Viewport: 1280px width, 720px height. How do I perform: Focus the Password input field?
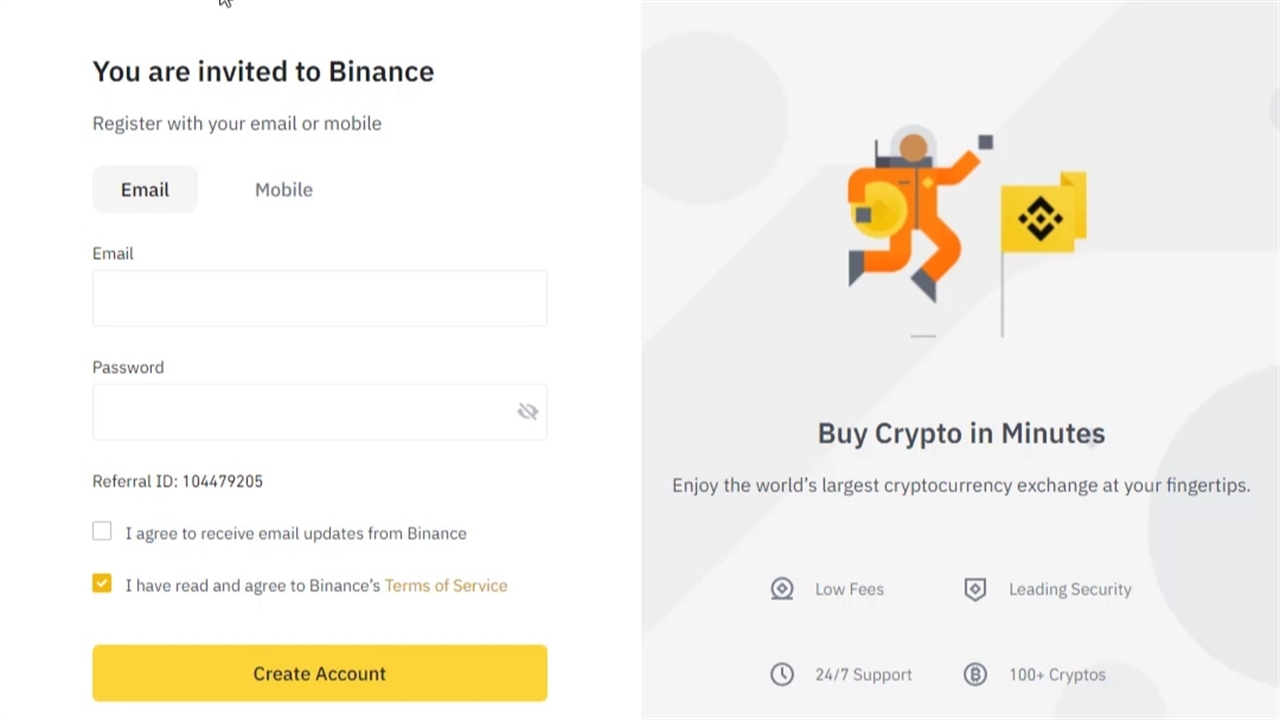point(300,412)
